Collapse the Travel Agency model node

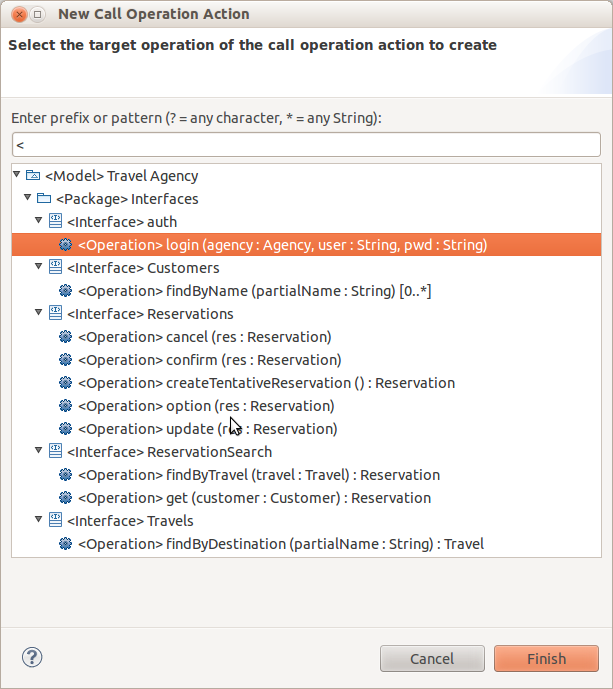coord(17,174)
